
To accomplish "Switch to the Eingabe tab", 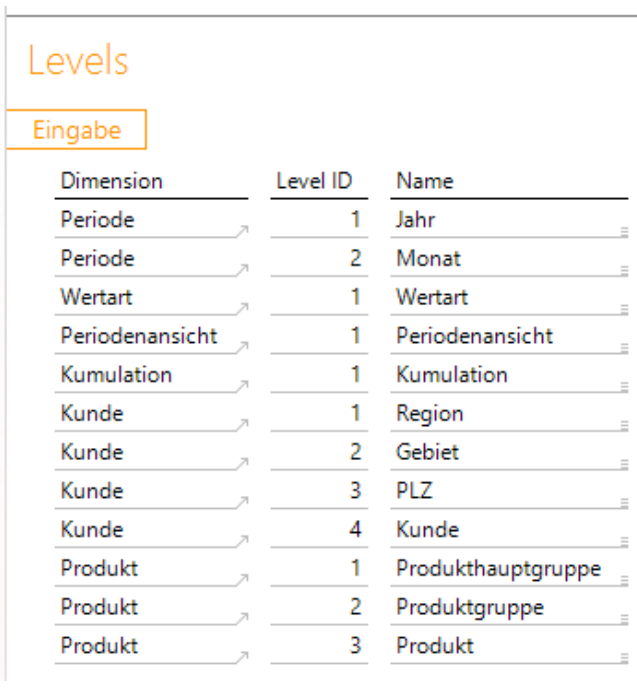I will 77,130.
